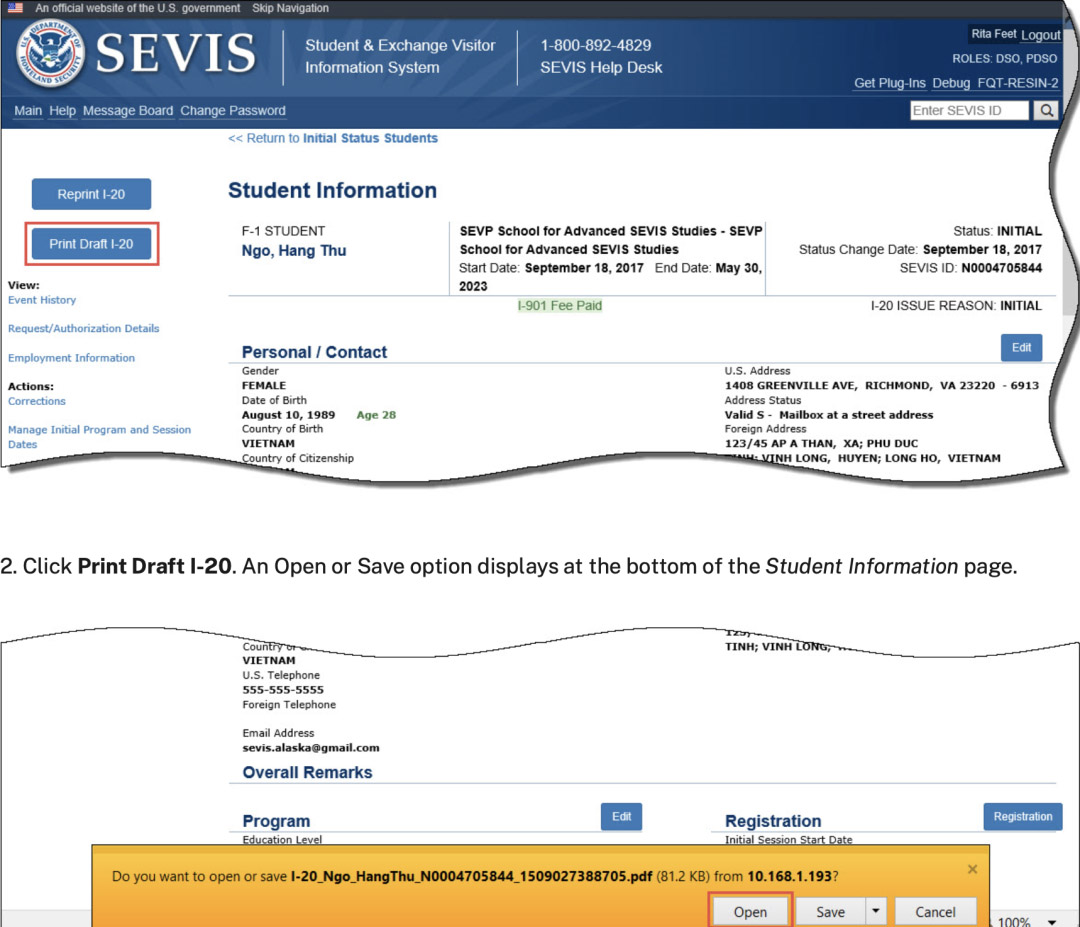
Task: Click the U.S. telephone 555-555-5555
Action: tap(282, 689)
